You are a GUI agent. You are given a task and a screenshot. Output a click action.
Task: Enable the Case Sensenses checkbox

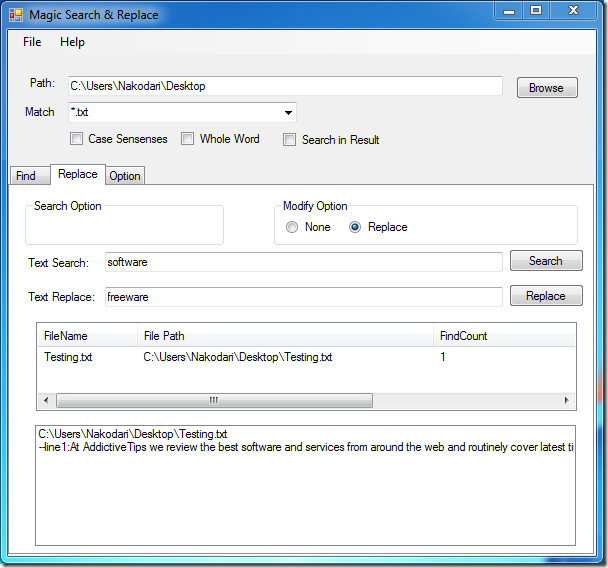76,139
